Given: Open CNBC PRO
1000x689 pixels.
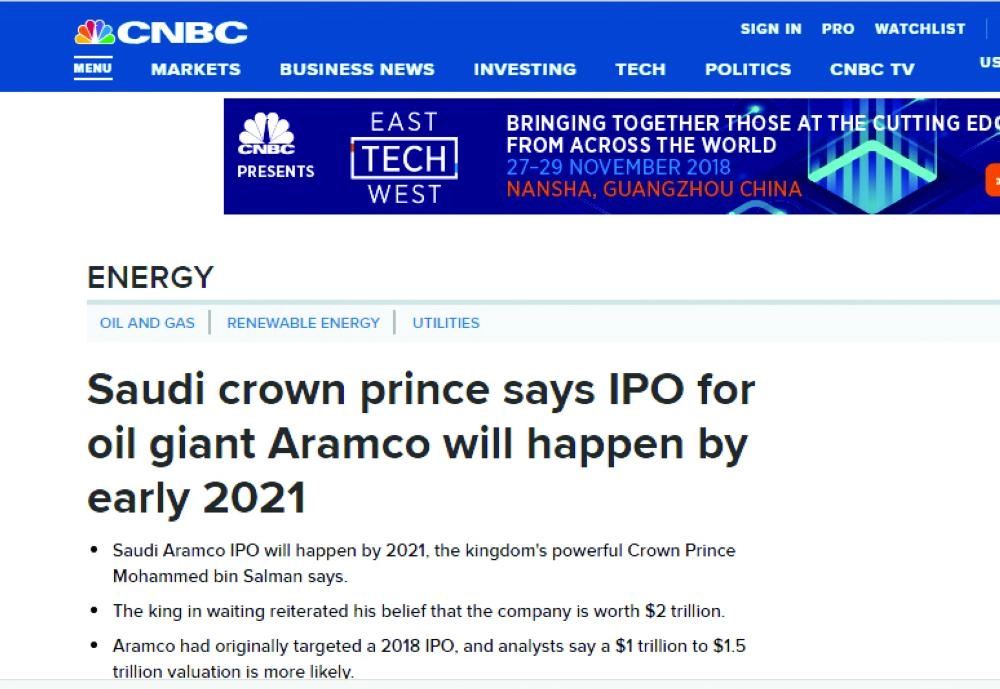Looking at the screenshot, I should tap(839, 29).
